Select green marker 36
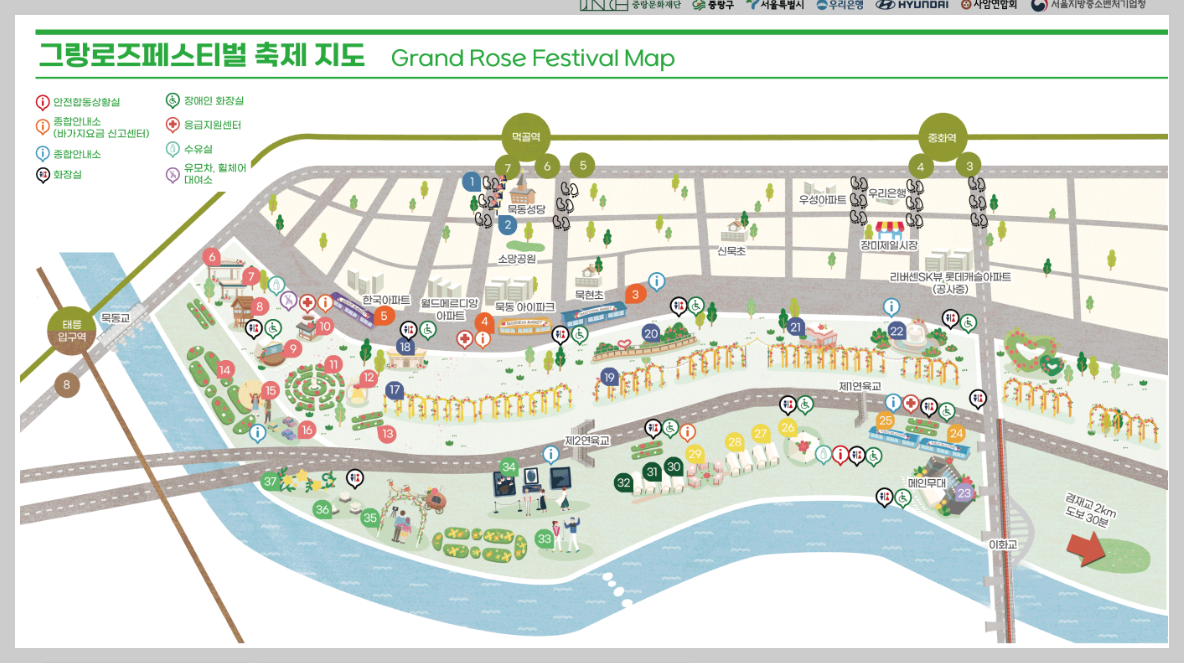Screen dimensions: 1184x663 coord(322,509)
